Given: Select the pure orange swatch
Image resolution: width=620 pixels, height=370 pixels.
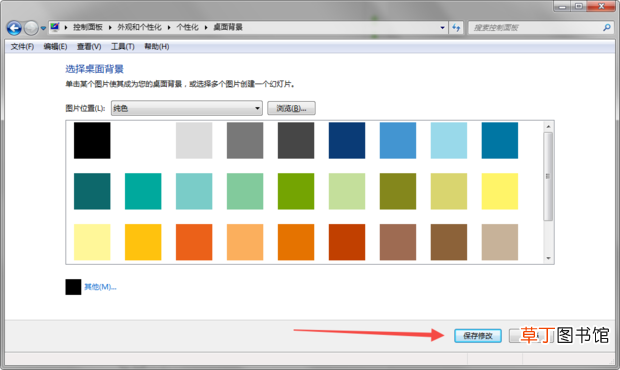Looking at the screenshot, I should (296, 242).
